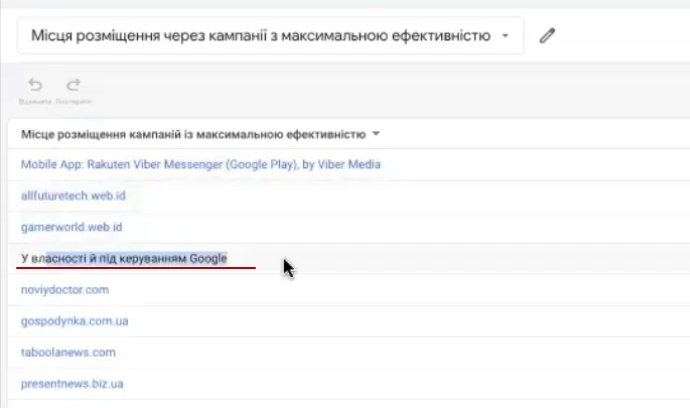
Task: Expand the column header sort arrow
Action: [x=376, y=133]
